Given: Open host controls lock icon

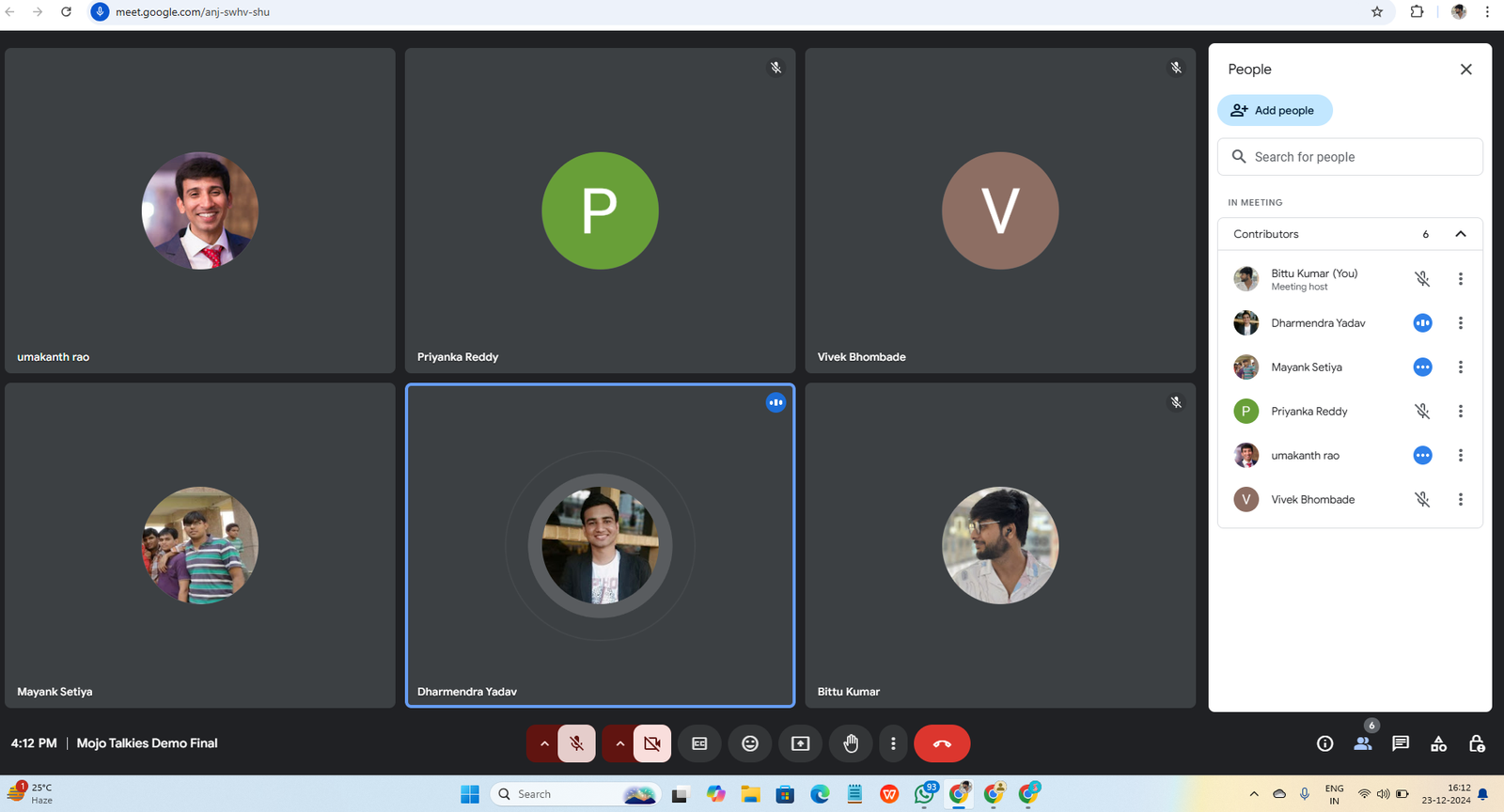Looking at the screenshot, I should [x=1477, y=743].
